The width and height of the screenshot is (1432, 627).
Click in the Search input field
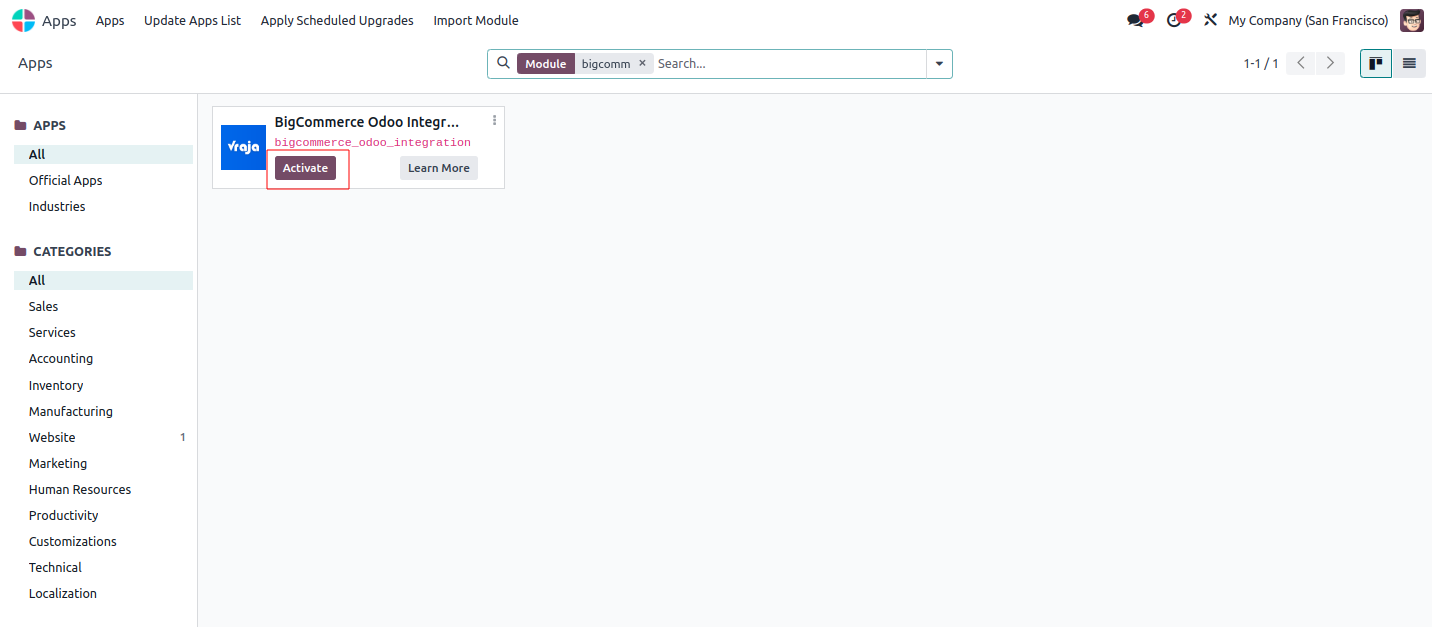point(789,63)
